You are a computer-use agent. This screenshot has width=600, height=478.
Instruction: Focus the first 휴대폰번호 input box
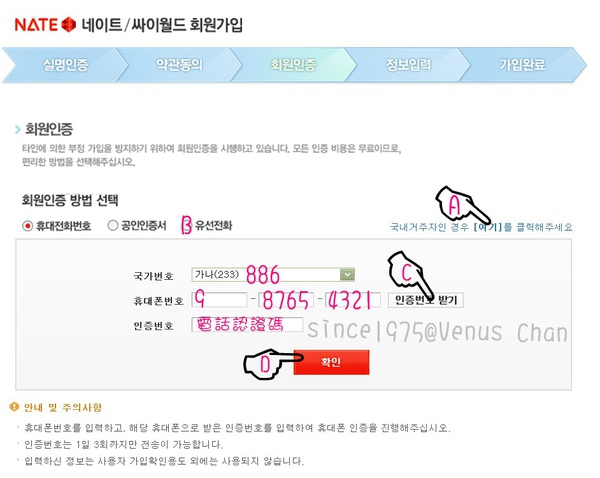[216, 299]
